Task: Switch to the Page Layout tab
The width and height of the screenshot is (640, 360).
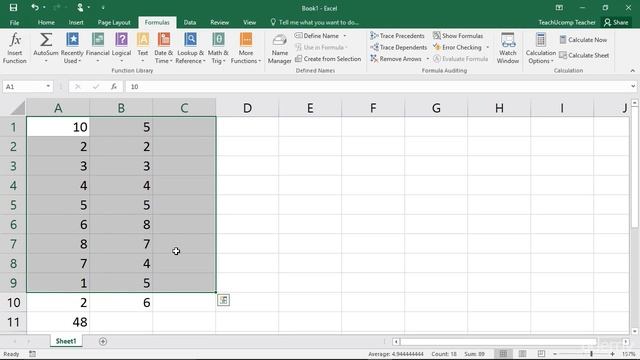Action: [x=114, y=22]
